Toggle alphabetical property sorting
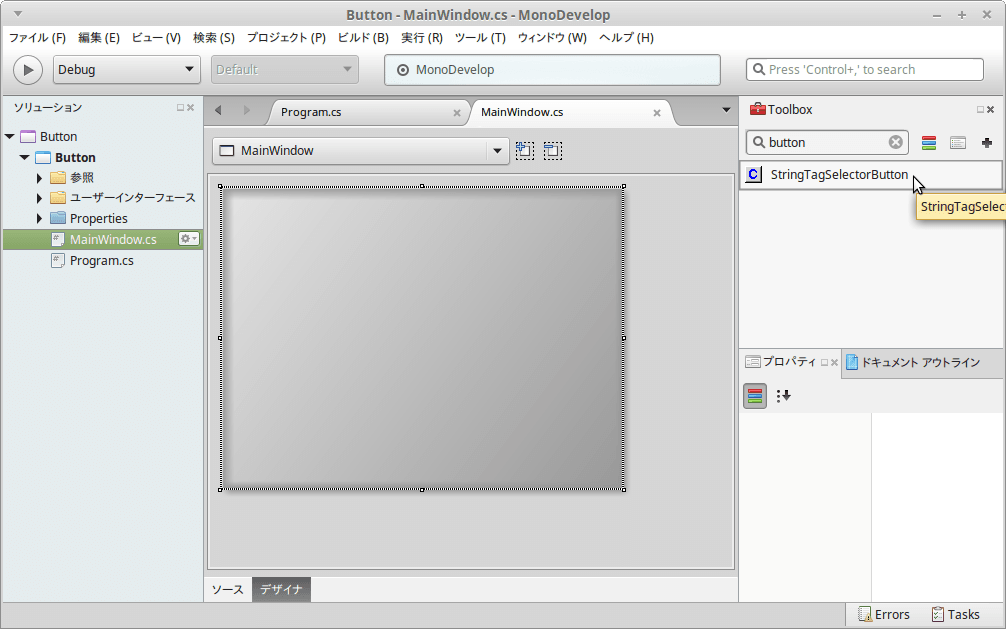This screenshot has height=629, width=1006. [x=783, y=396]
